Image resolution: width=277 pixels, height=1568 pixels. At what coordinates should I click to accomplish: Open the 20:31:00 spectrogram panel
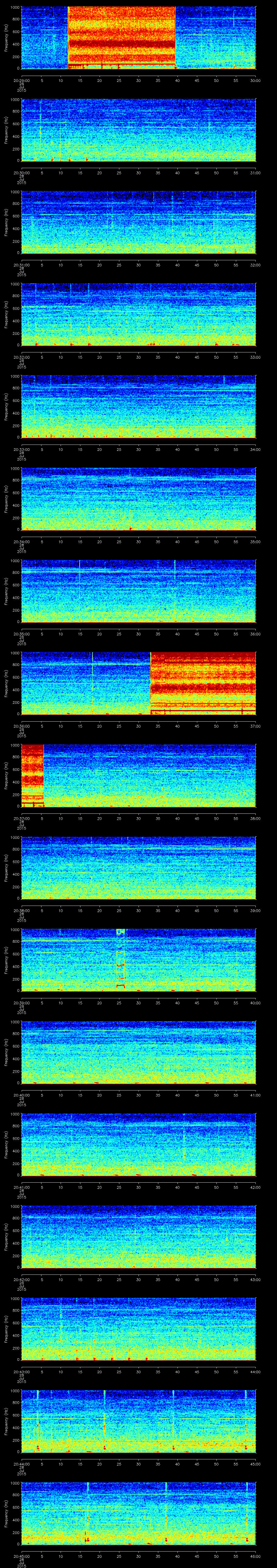coord(139,222)
